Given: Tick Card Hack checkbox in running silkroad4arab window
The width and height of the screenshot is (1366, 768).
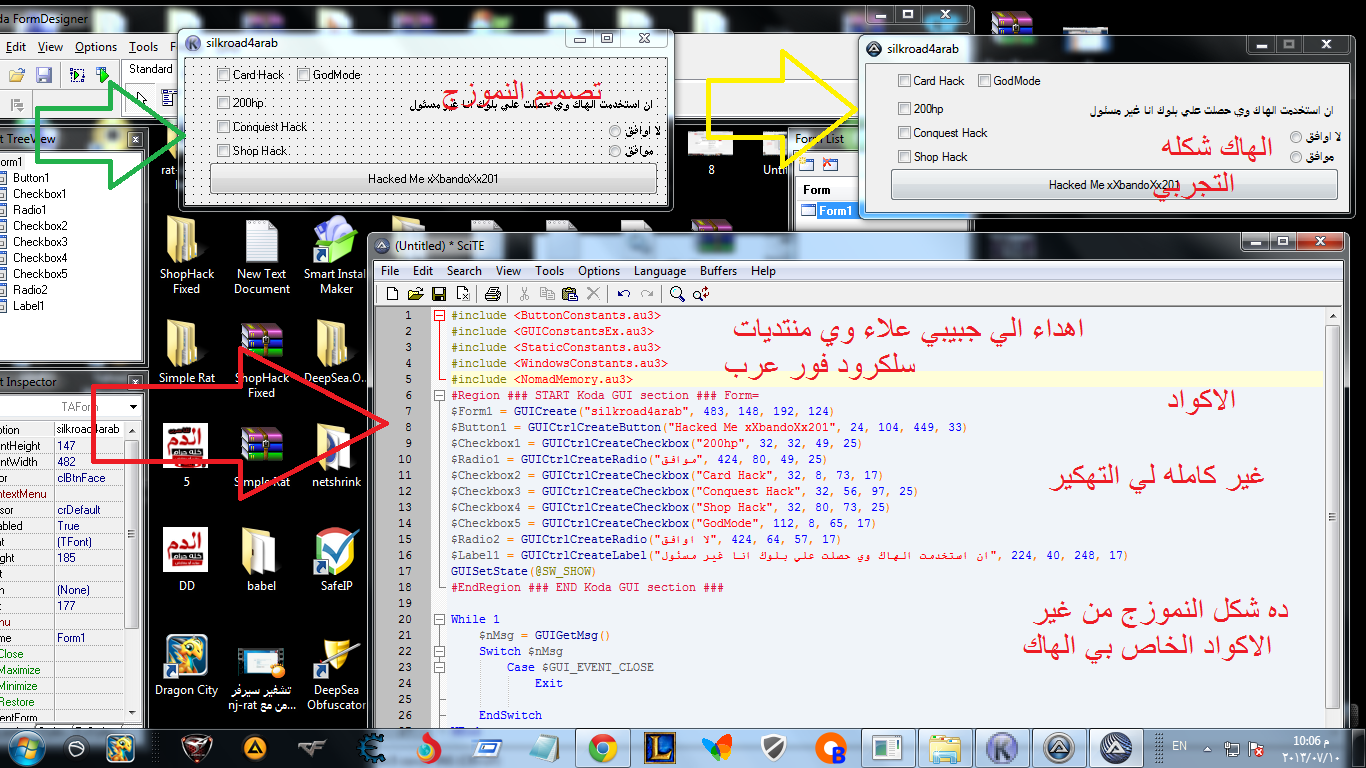Looking at the screenshot, I should click(x=904, y=81).
